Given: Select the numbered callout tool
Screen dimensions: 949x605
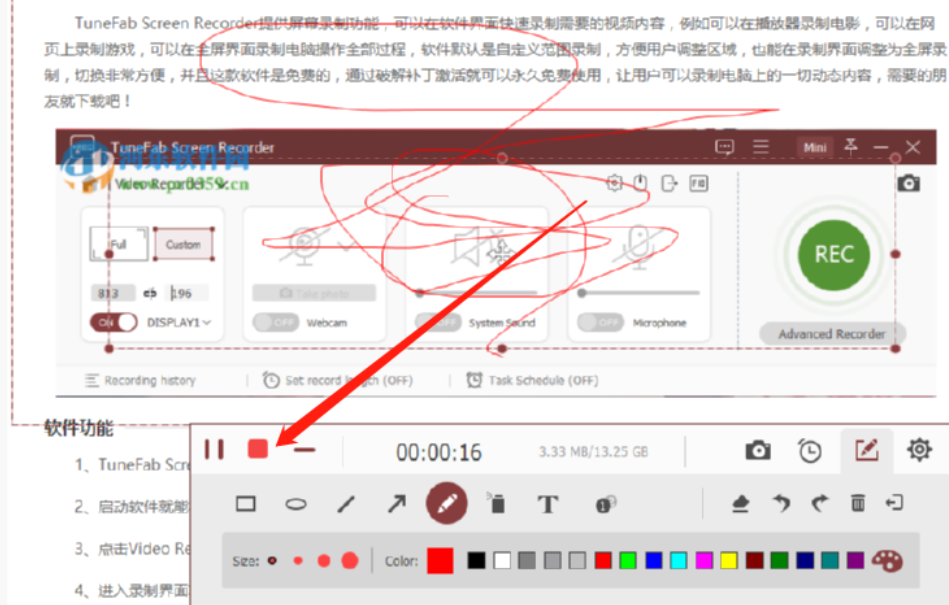Looking at the screenshot, I should pos(605,504).
